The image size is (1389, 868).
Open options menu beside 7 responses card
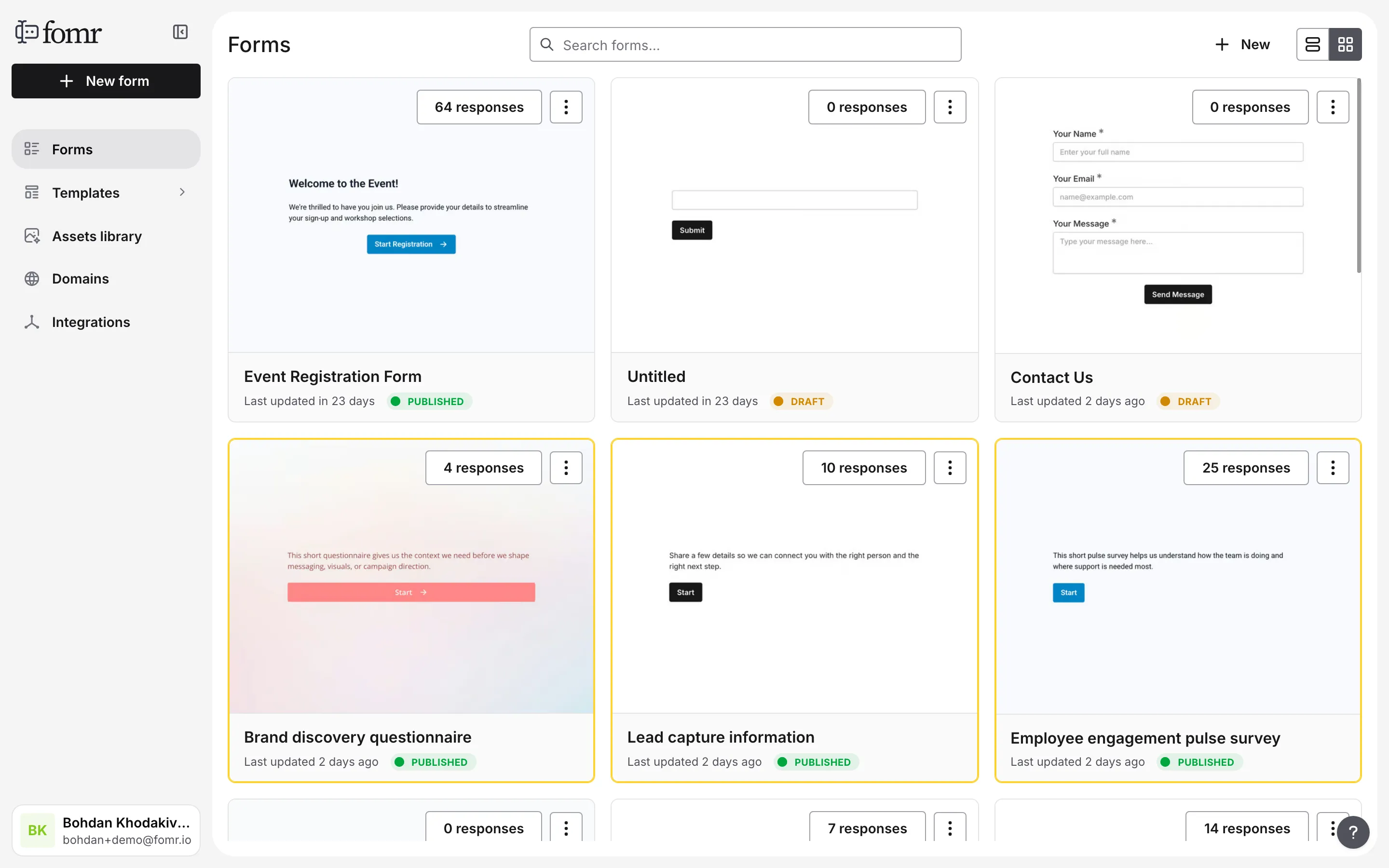[950, 827]
